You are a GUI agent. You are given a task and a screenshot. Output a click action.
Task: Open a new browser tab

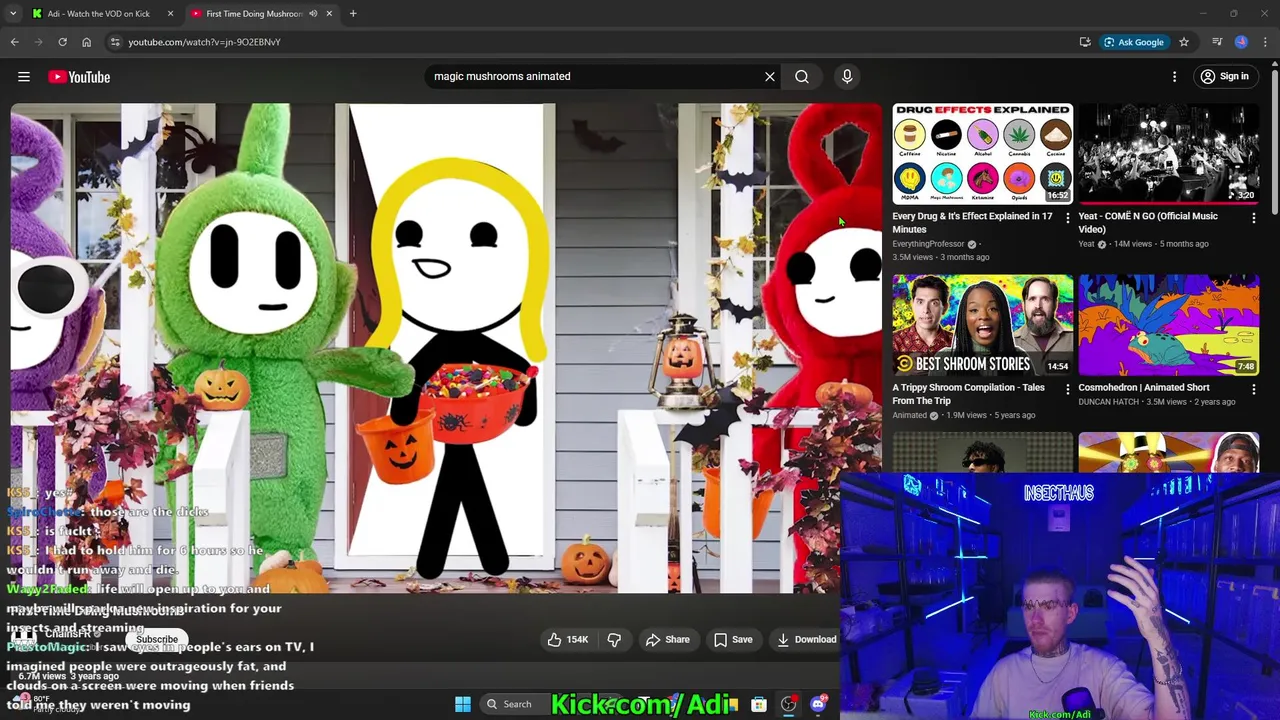point(353,14)
